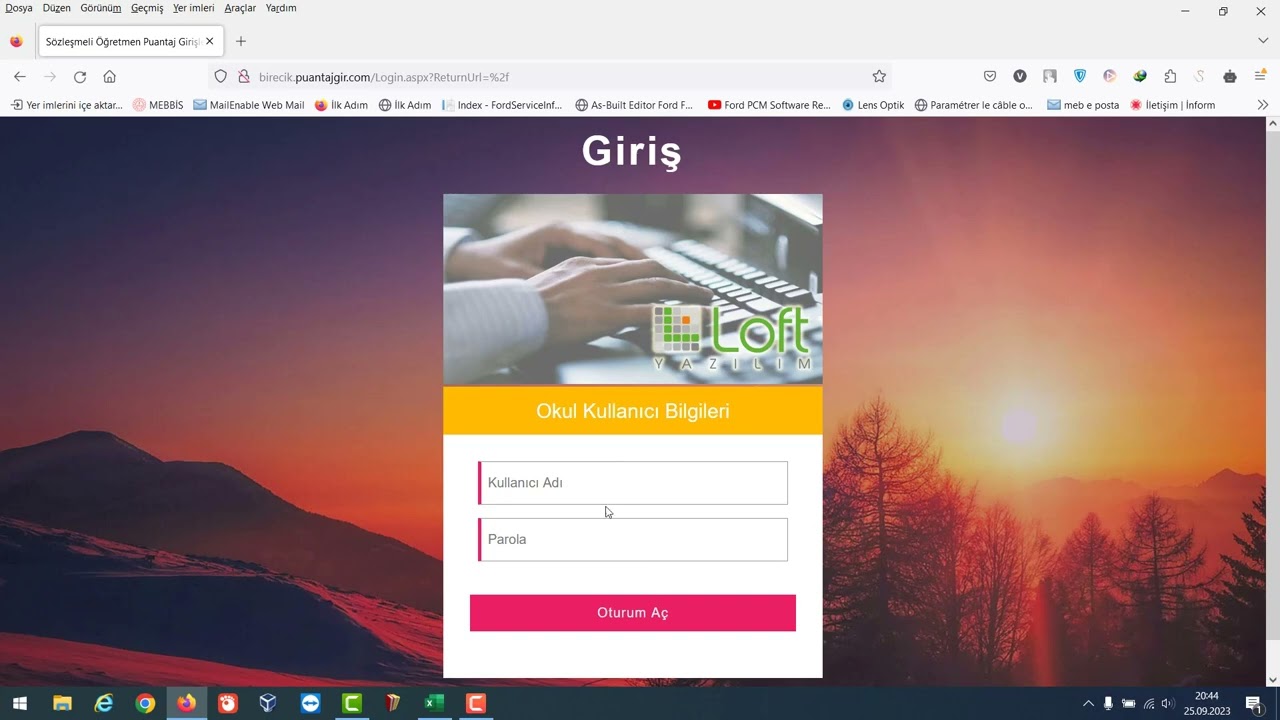Reload the page with the refresh icon
1280x720 pixels.
tap(80, 77)
